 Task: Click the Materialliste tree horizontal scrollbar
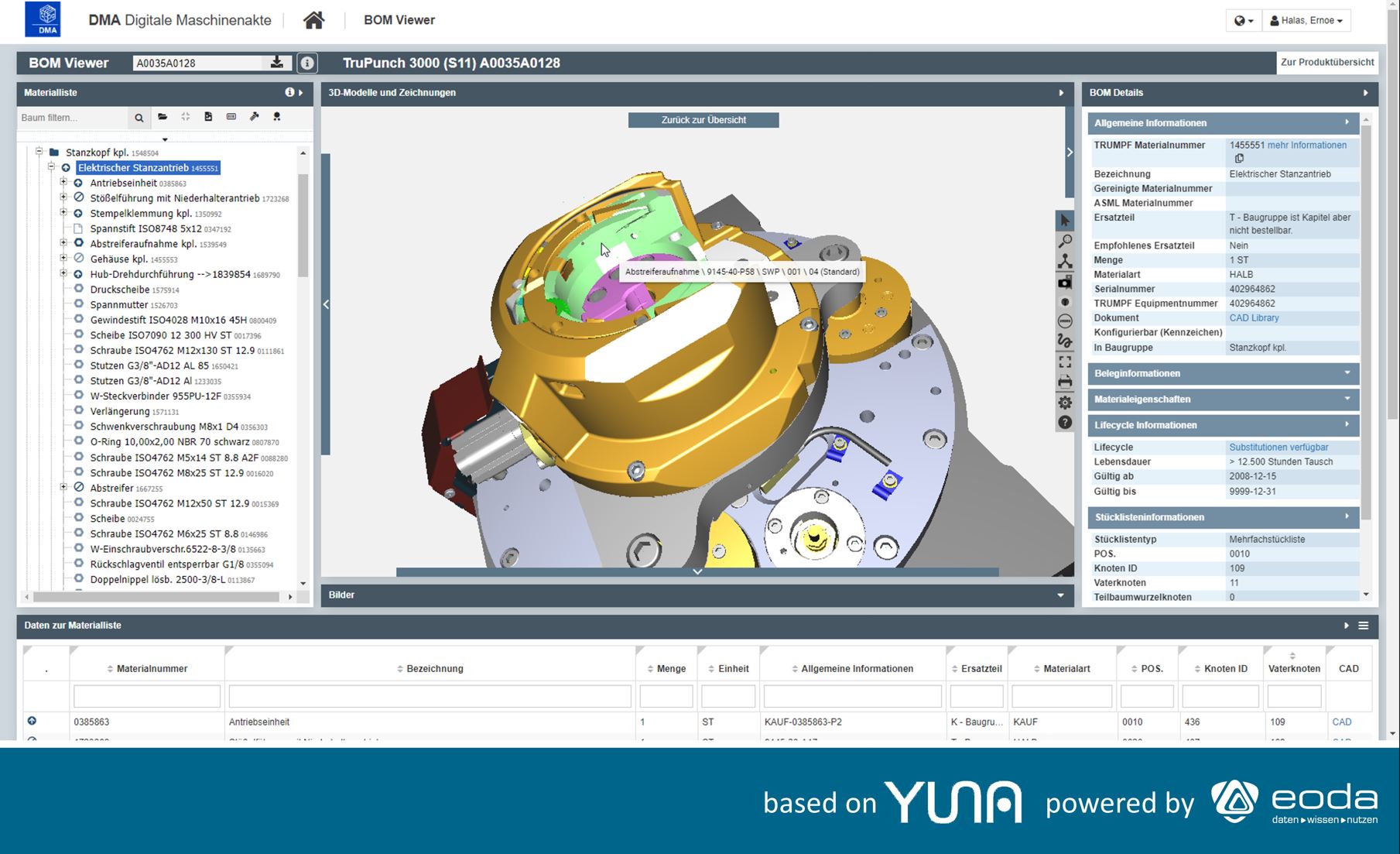[156, 597]
